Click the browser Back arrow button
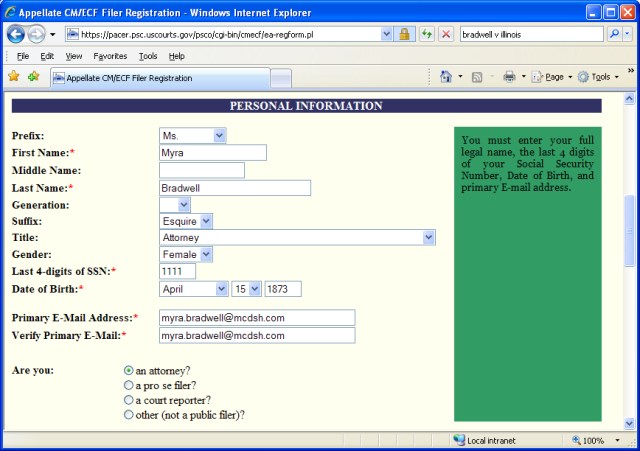This screenshot has width=640, height=451. pos(16,34)
